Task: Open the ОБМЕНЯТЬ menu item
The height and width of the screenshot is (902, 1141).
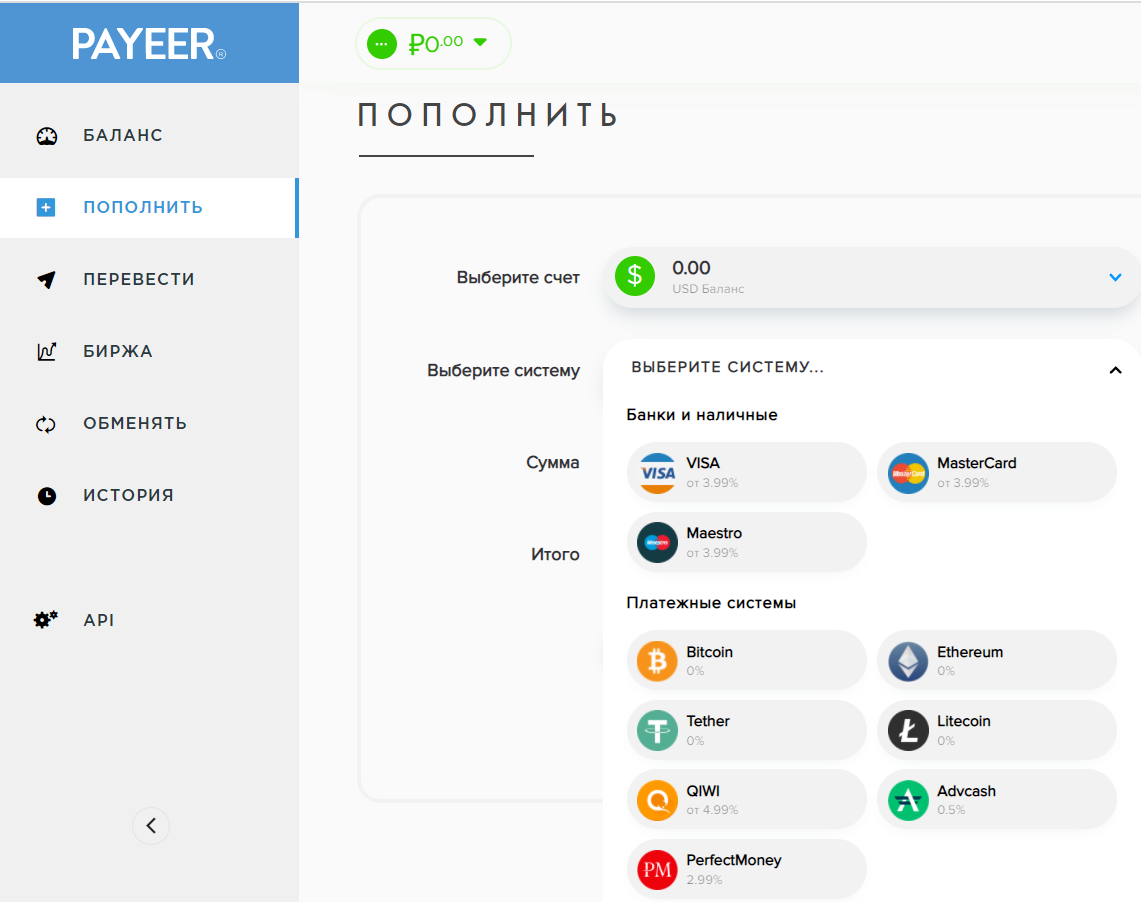Action: pyautogui.click(x=149, y=423)
